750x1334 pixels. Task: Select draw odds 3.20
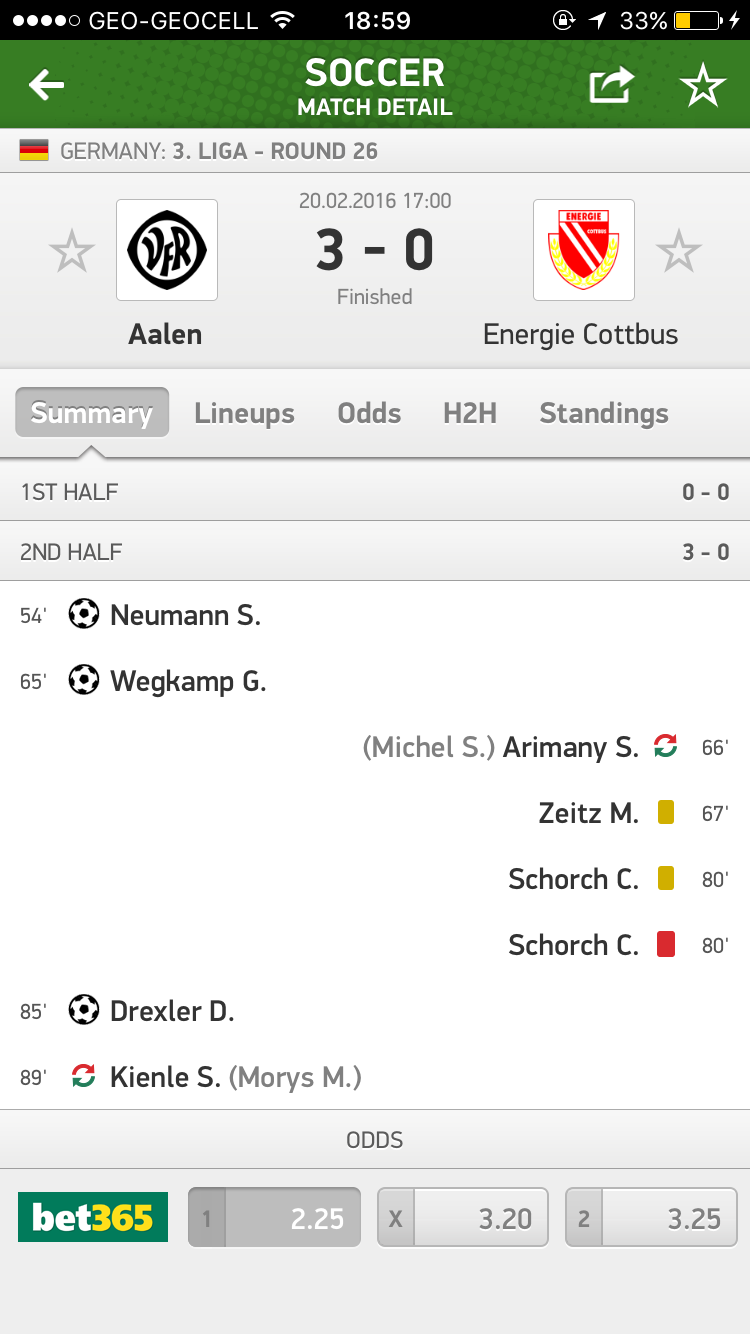point(463,1217)
